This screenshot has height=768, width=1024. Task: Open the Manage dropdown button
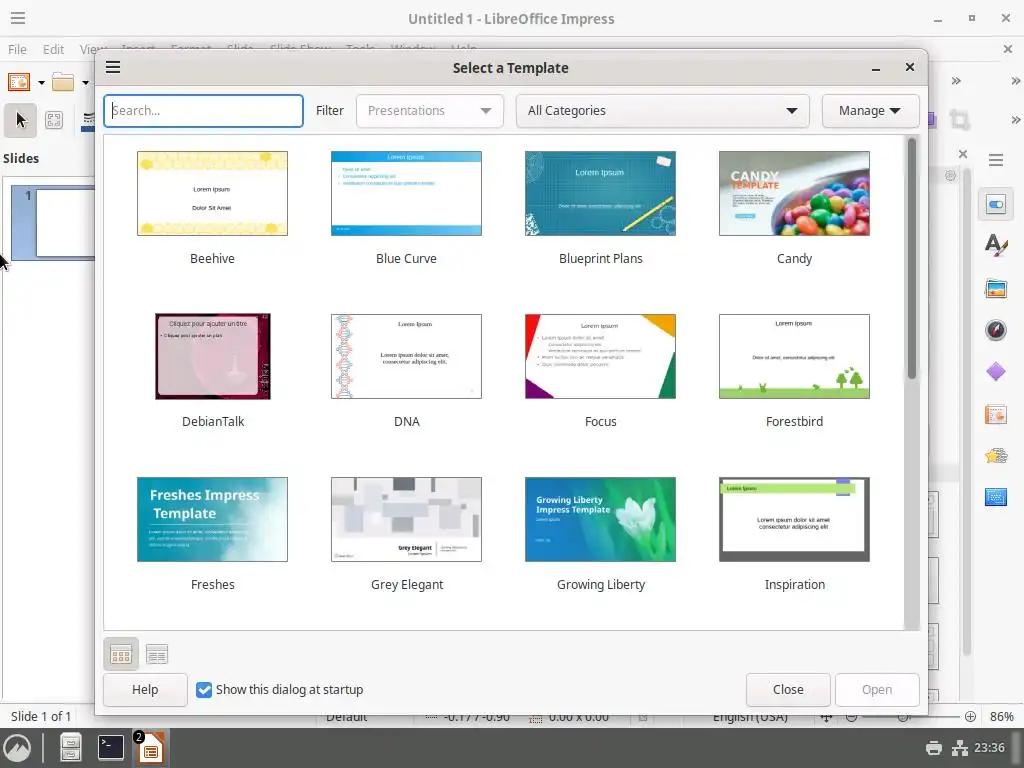point(870,111)
